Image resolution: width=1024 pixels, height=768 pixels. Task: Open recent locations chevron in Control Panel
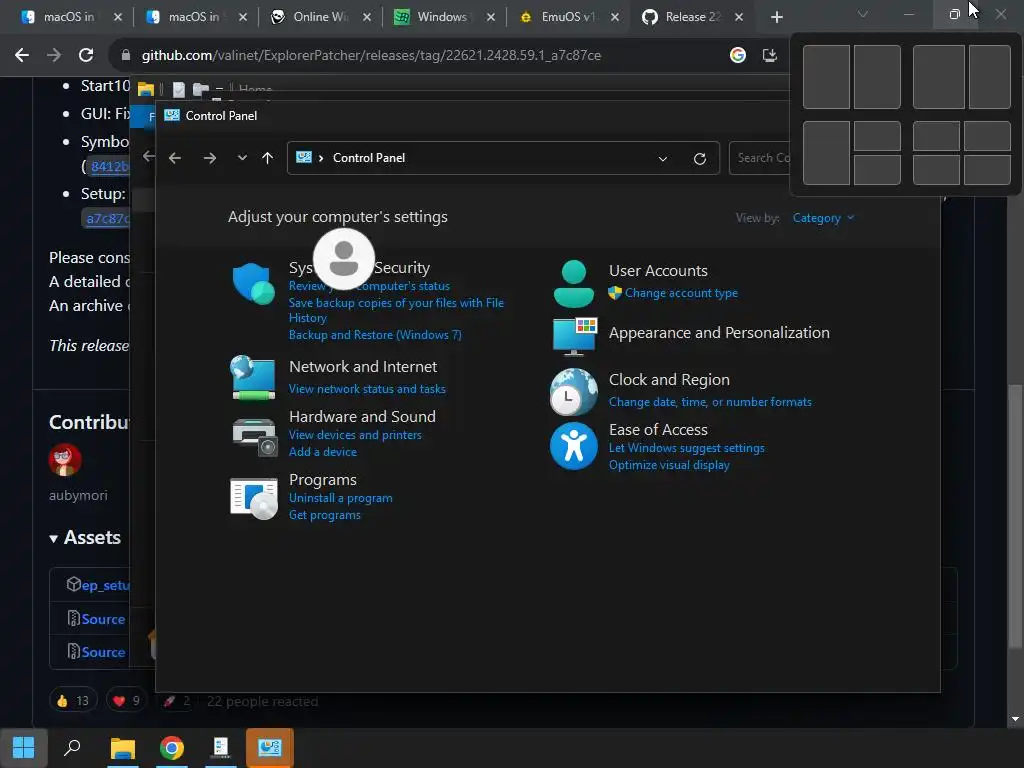coord(242,158)
